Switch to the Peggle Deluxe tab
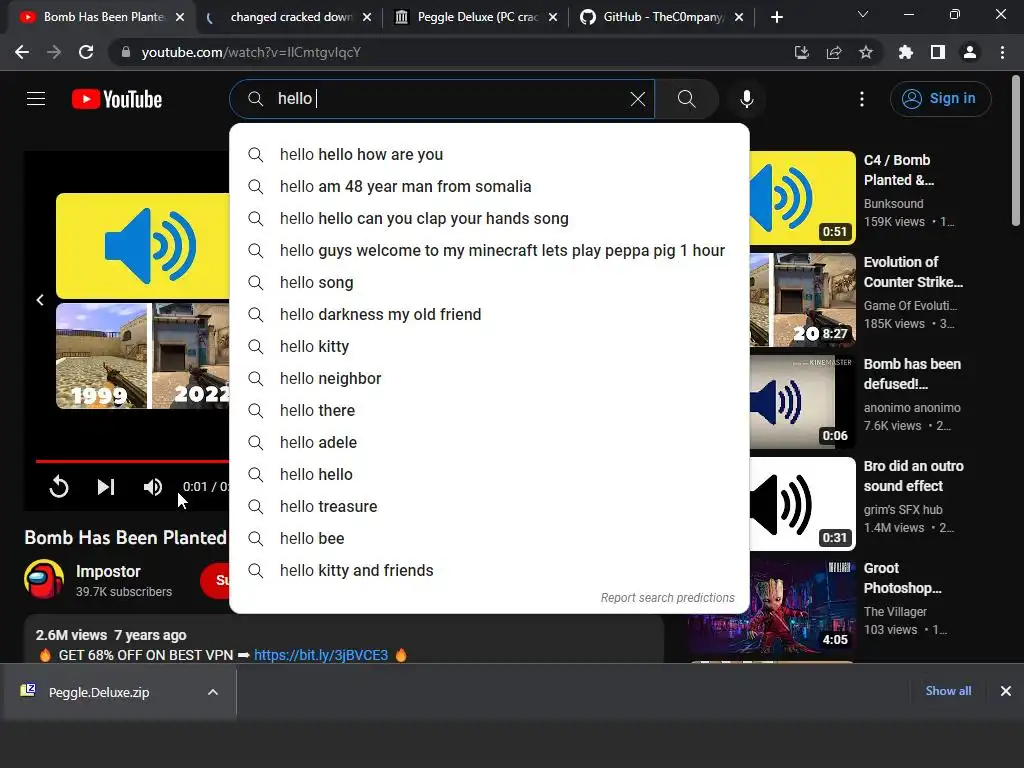 click(477, 17)
